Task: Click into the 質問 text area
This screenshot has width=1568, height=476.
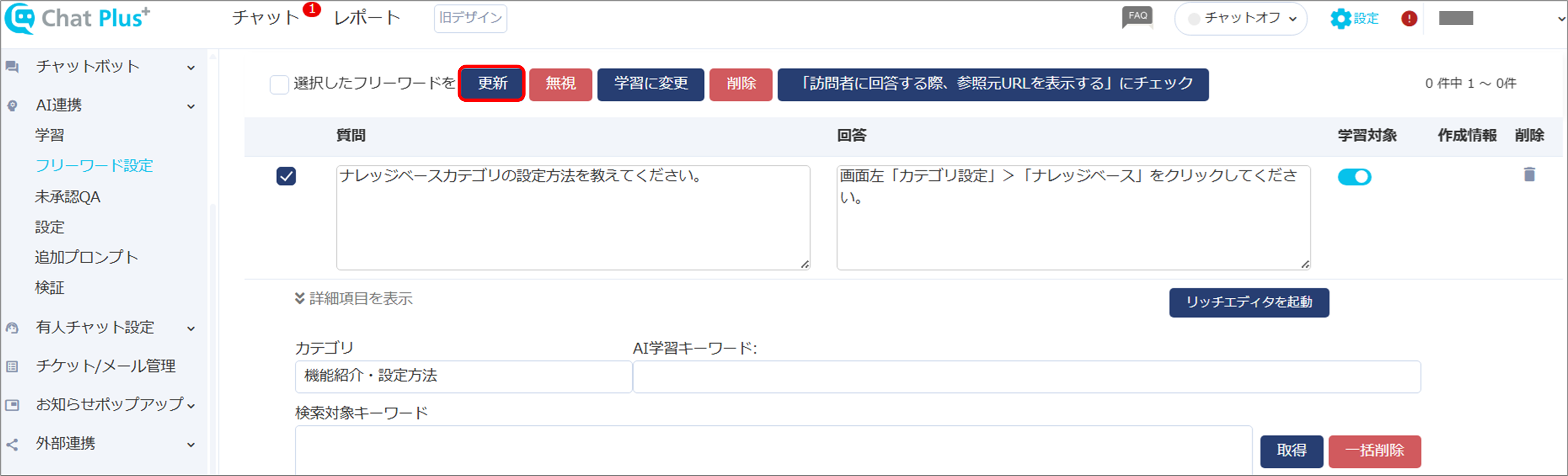Action: 573,218
